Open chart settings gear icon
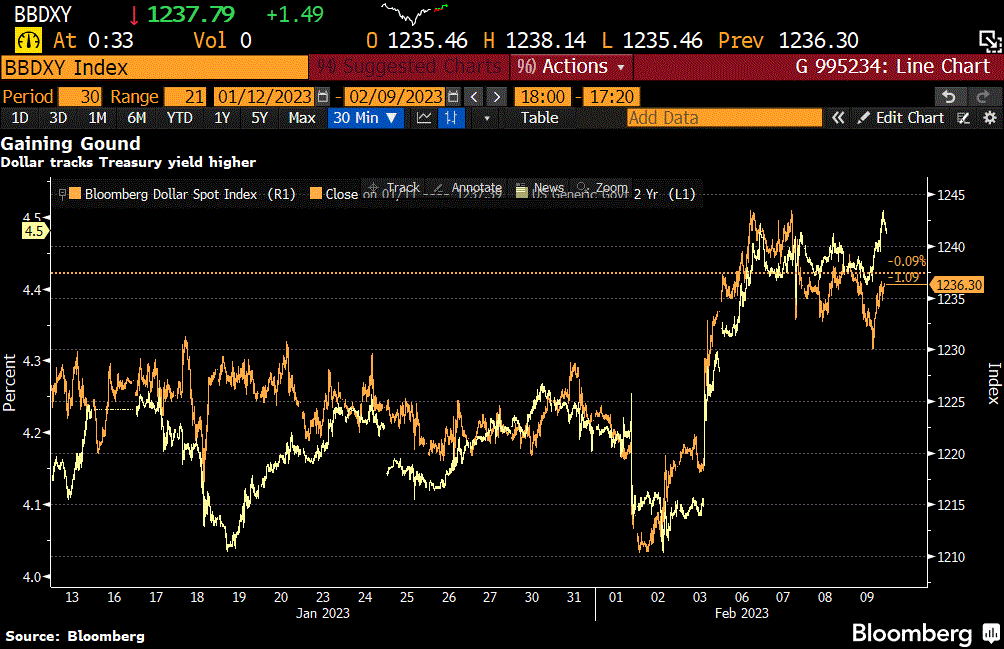This screenshot has height=649, width=1004. 990,118
